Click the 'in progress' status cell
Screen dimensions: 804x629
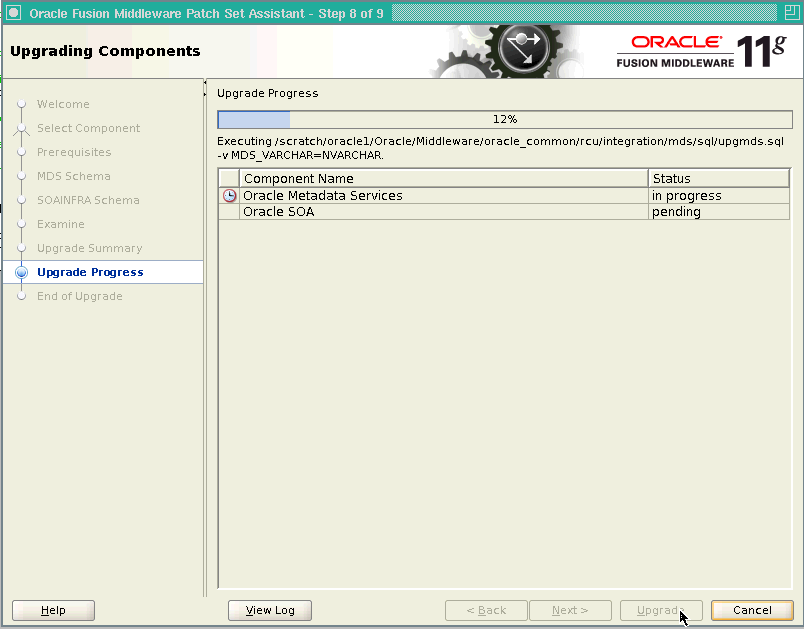718,195
